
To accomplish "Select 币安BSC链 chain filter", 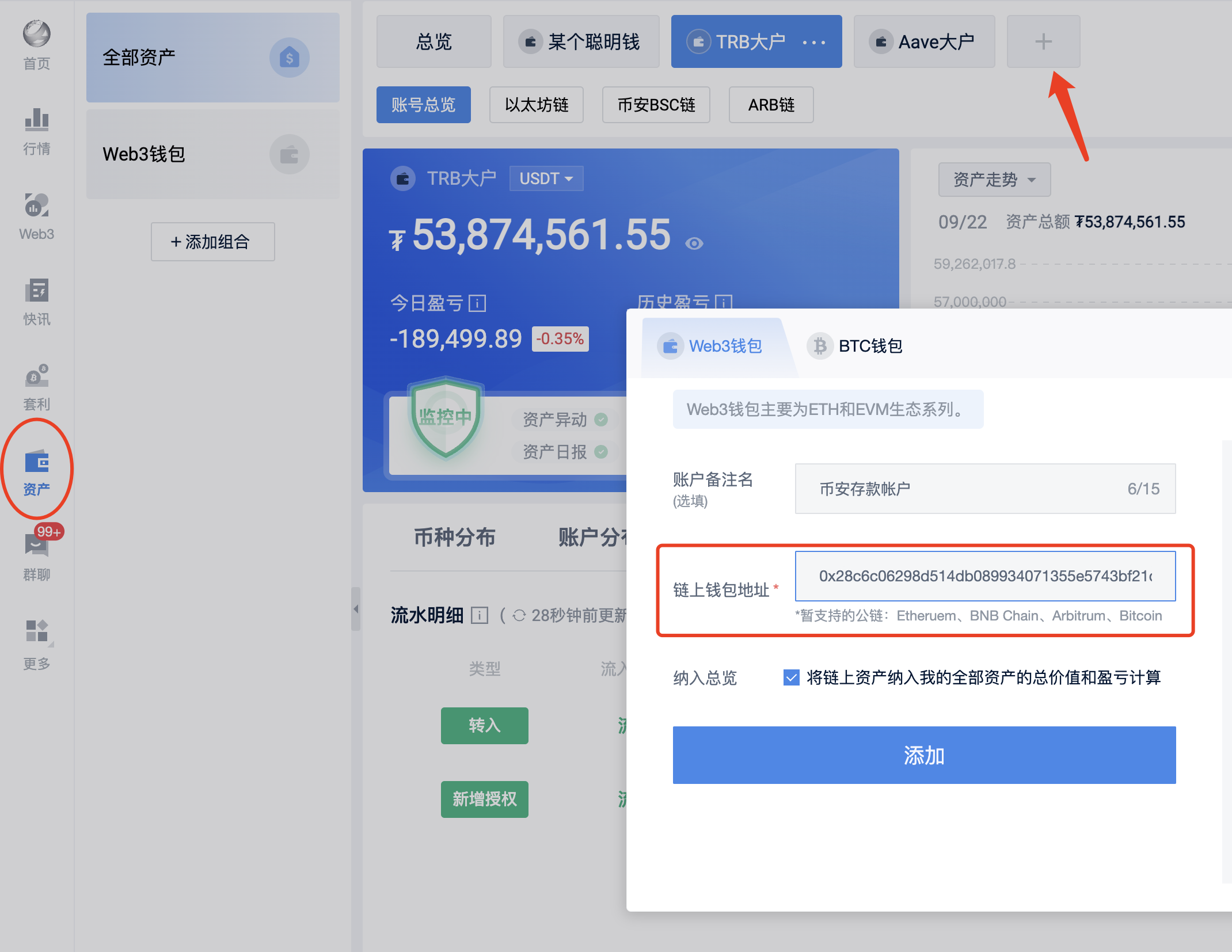I will coord(656,105).
